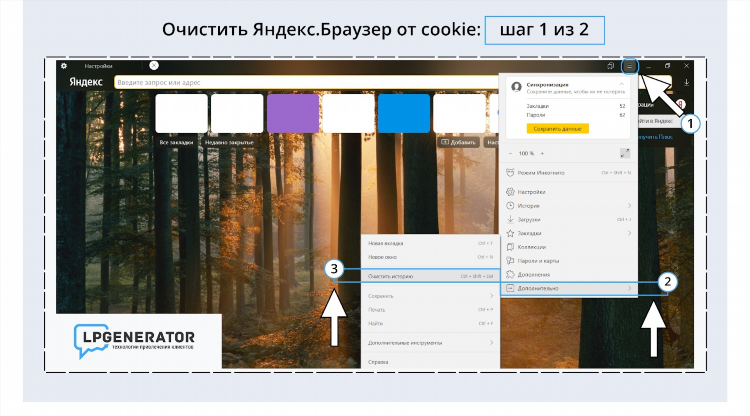Collapse the Синхронизация card with its chevron
This screenshot has width=750, height=416.
point(621,85)
